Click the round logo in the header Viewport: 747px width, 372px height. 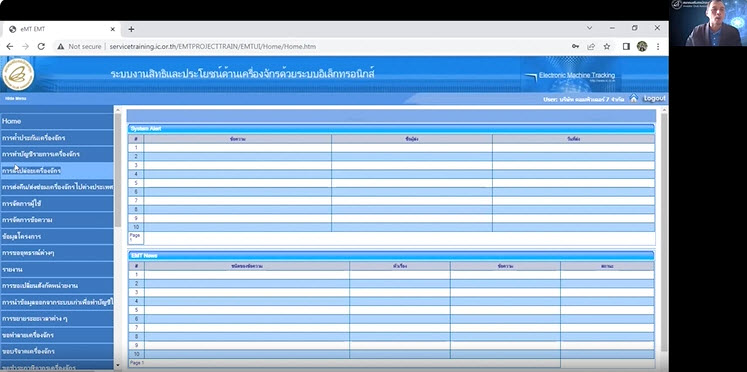[18, 74]
